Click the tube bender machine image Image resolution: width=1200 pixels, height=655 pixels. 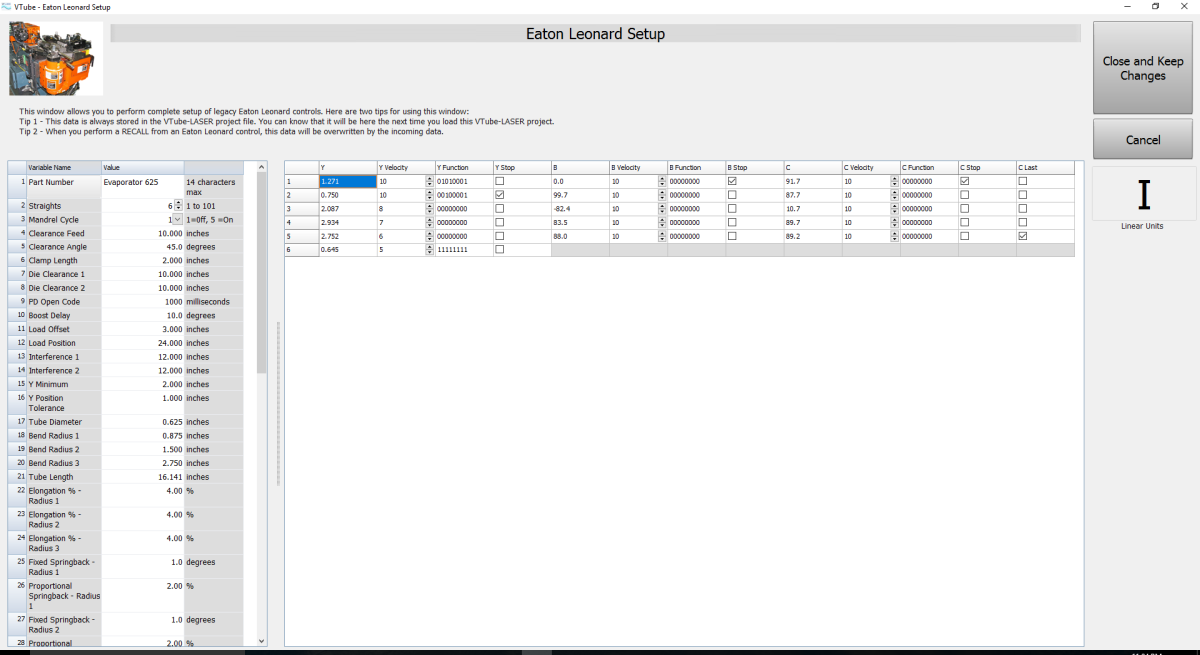coord(56,59)
